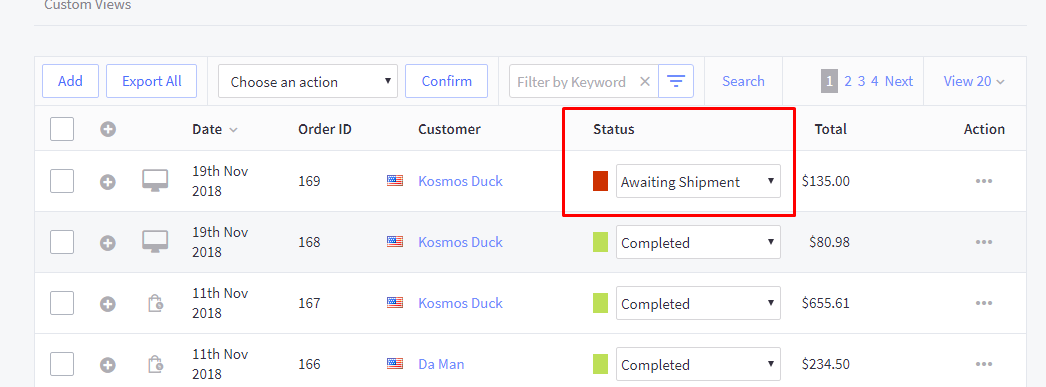Image resolution: width=1046 pixels, height=387 pixels.
Task: Click the shopping bag icon for order 167
Action: tap(155, 304)
